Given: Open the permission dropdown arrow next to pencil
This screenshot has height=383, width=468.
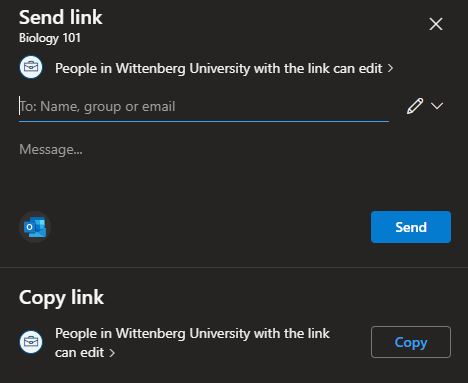Looking at the screenshot, I should pos(437,106).
